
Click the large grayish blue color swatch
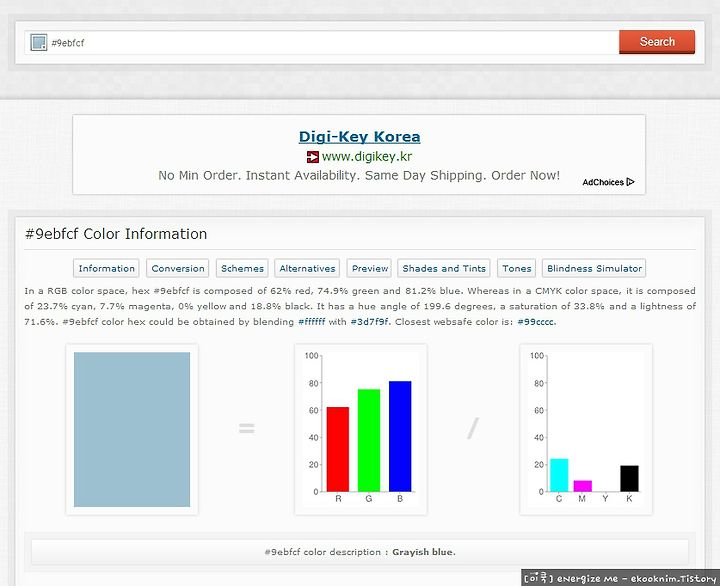(132, 429)
